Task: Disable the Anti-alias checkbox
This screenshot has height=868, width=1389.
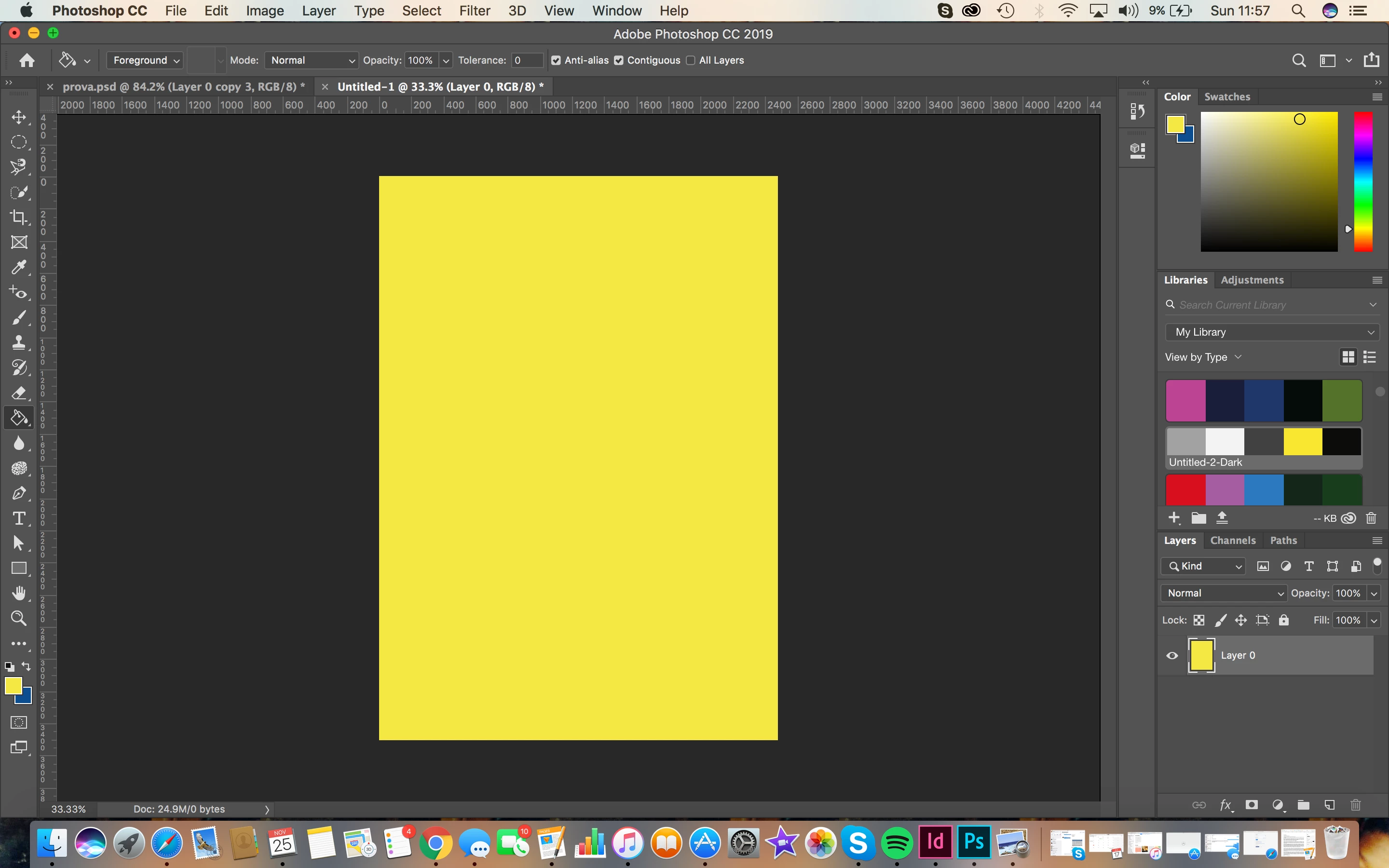Action: (x=556, y=60)
